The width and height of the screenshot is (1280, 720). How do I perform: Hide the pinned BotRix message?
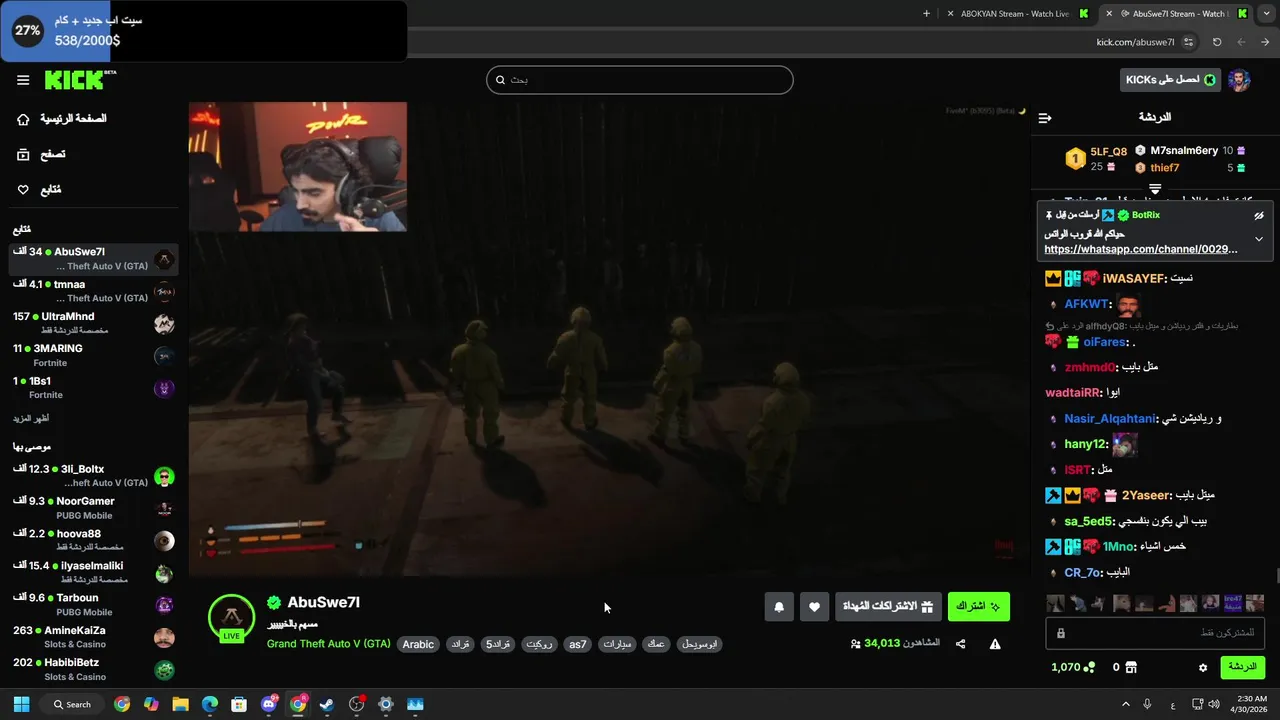[1259, 215]
